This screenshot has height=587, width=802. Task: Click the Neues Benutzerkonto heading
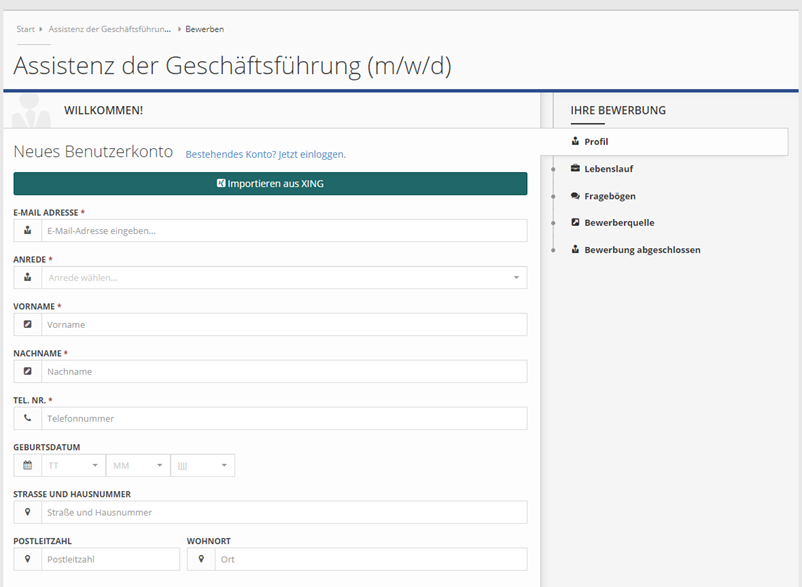[93, 151]
